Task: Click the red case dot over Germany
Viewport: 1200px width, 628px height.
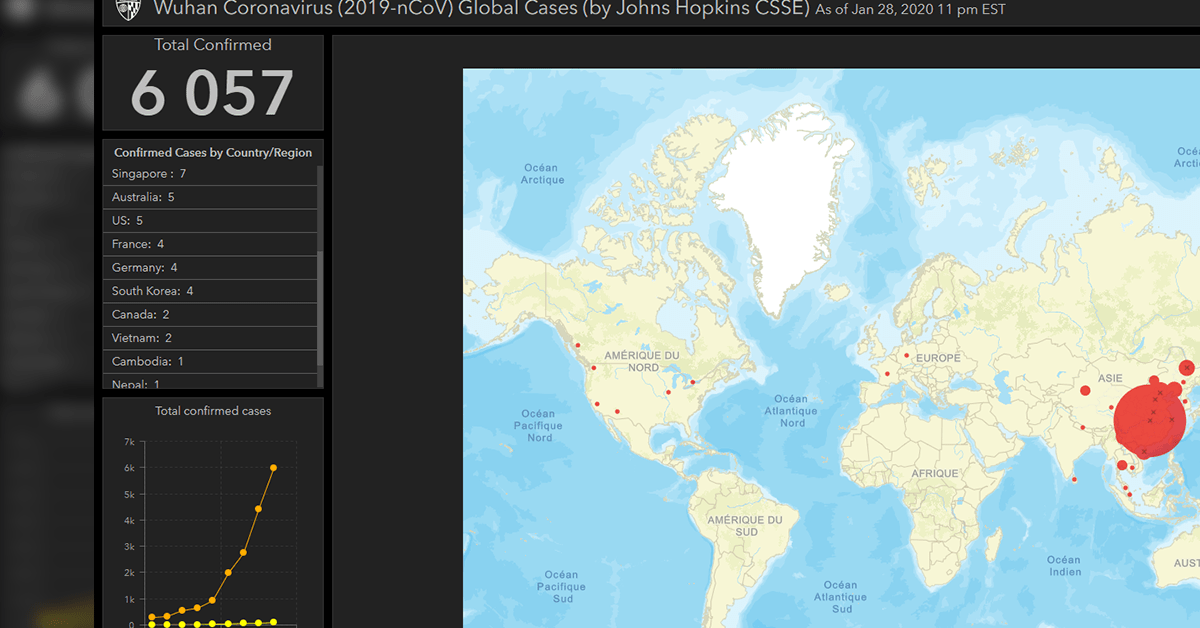Action: [x=907, y=355]
